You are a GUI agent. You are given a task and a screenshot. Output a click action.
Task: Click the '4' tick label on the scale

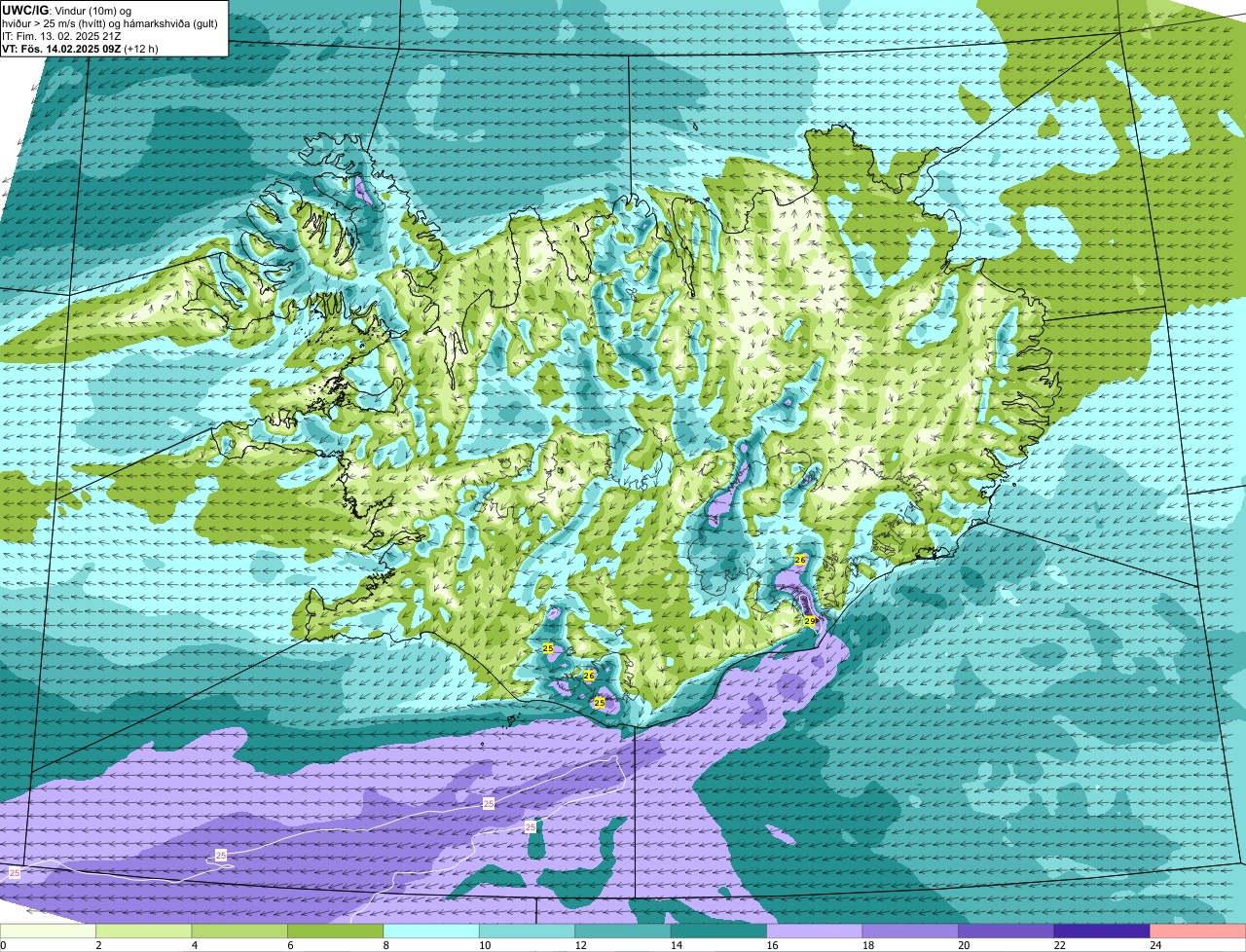[x=194, y=945]
